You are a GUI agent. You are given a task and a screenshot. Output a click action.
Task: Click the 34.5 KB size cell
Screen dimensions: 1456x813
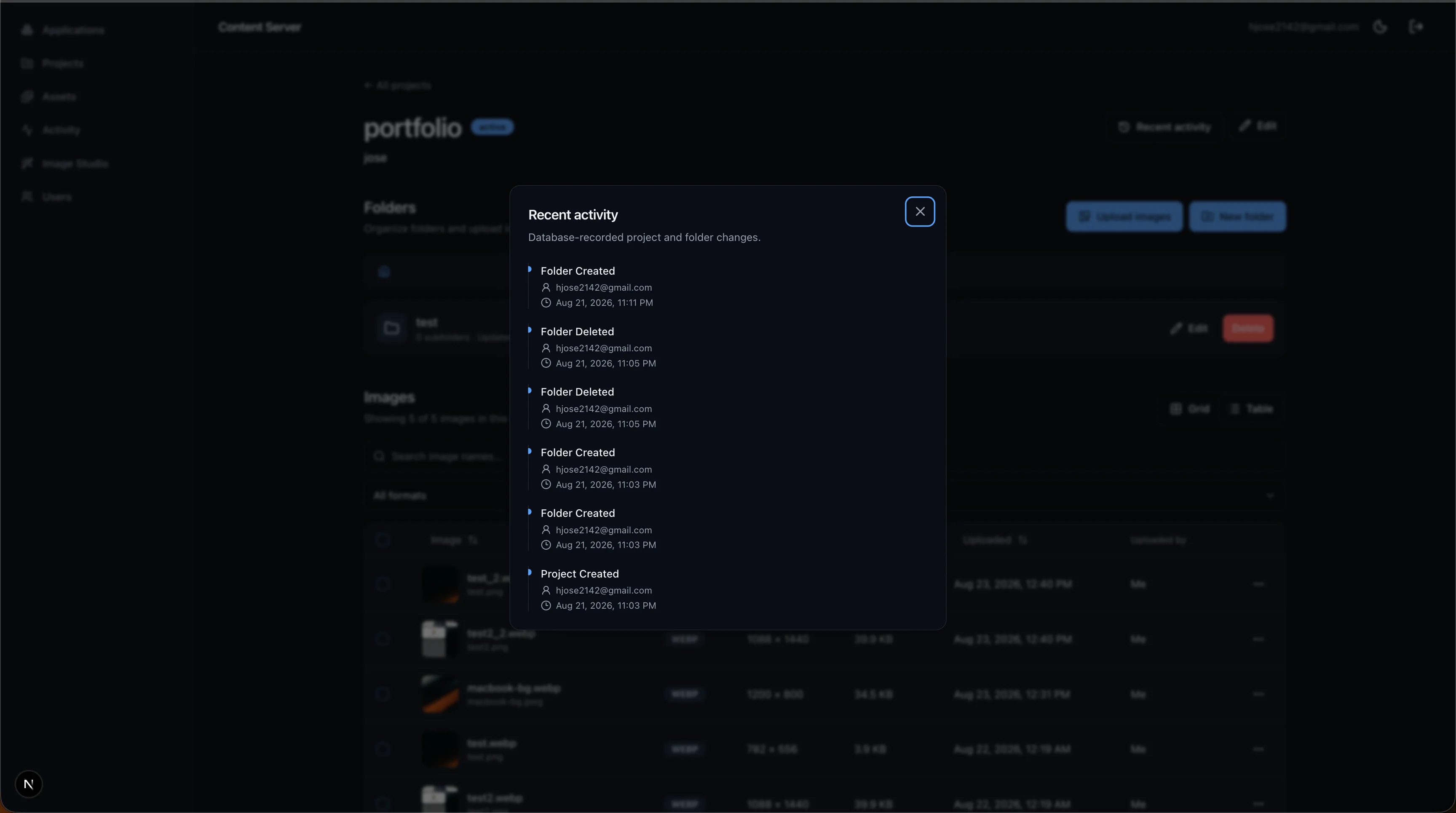tap(873, 693)
